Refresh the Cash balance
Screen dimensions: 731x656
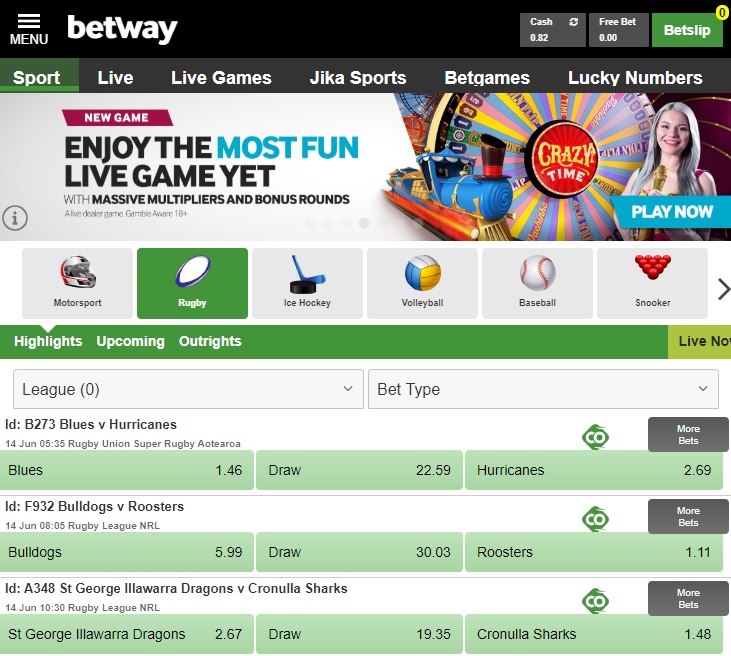pos(573,22)
